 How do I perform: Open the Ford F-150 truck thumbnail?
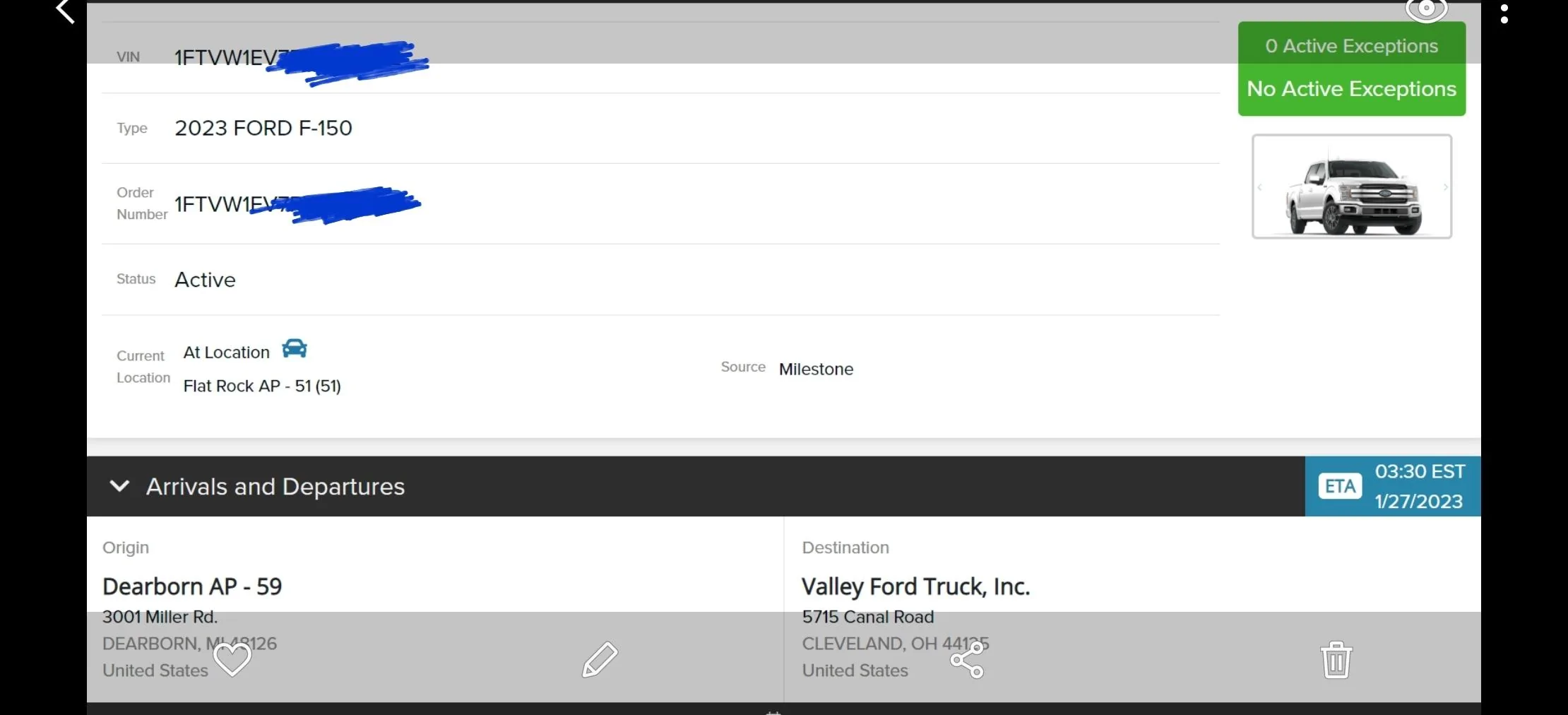point(1352,187)
